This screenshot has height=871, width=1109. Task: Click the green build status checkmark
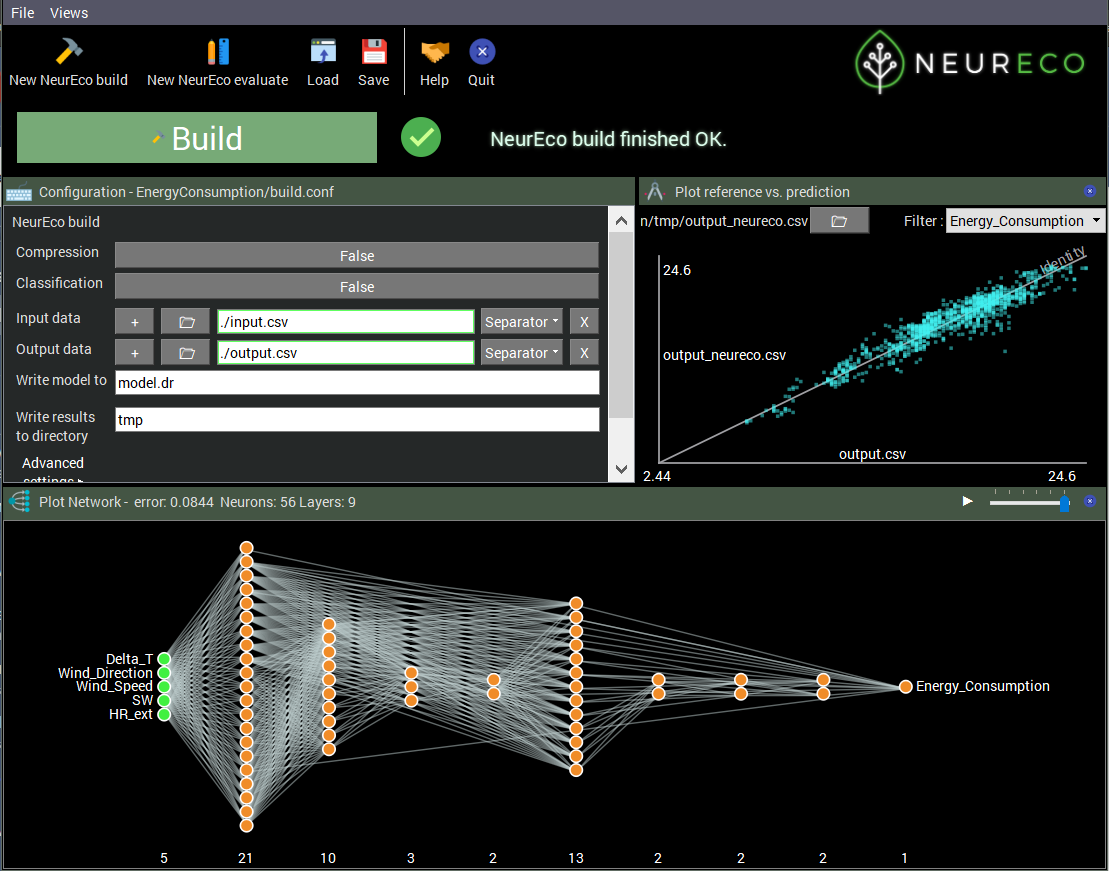421,137
